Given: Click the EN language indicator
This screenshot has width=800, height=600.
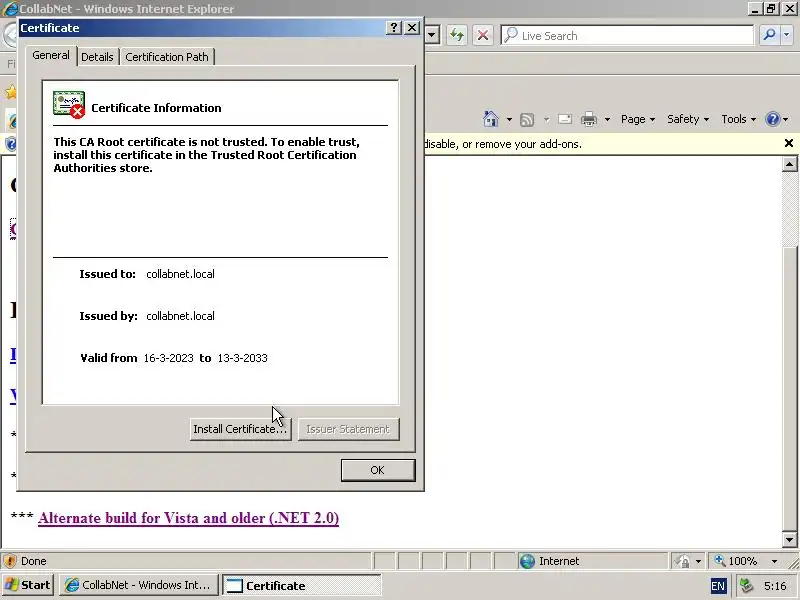Looking at the screenshot, I should click(717, 586).
